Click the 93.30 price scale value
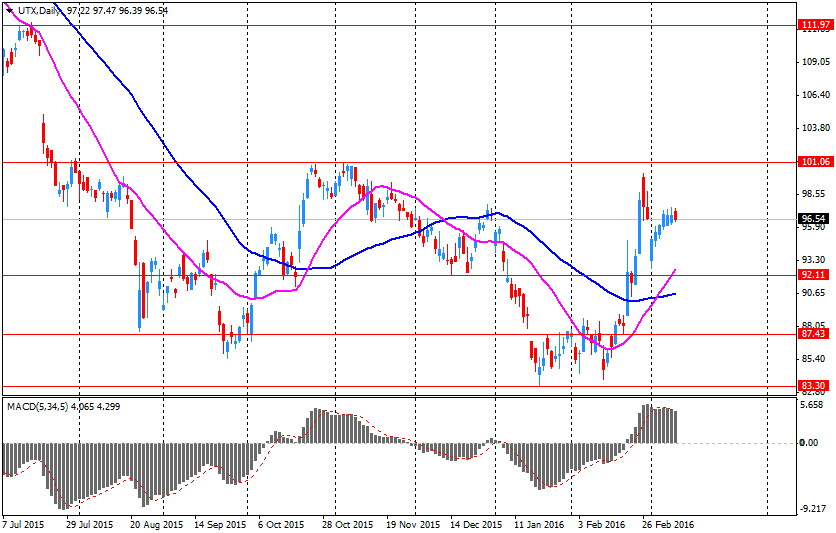 (814, 260)
